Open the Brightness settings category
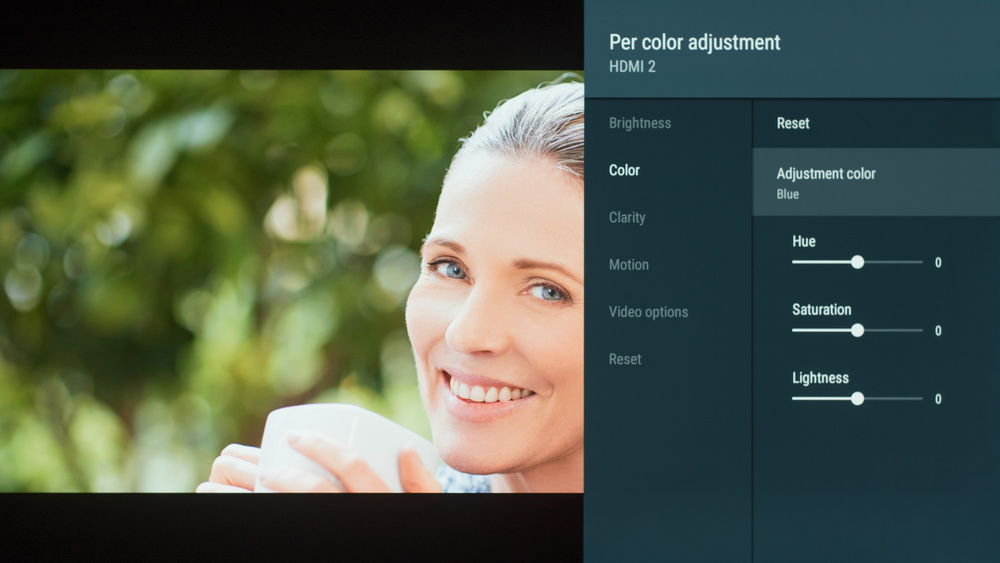This screenshot has width=1000, height=563. click(x=640, y=123)
